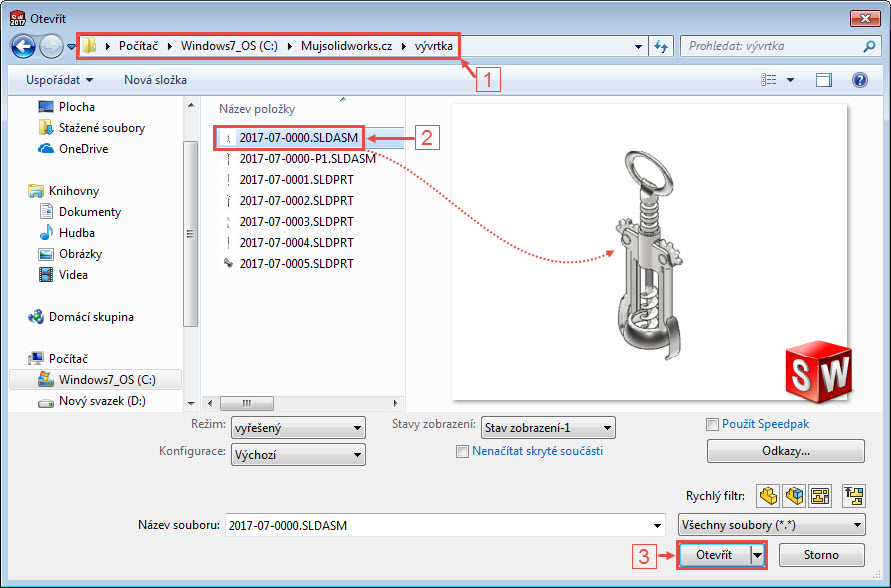Viewport: 891px width, 588px height.
Task: Click the Odkazy button
Action: [785, 451]
